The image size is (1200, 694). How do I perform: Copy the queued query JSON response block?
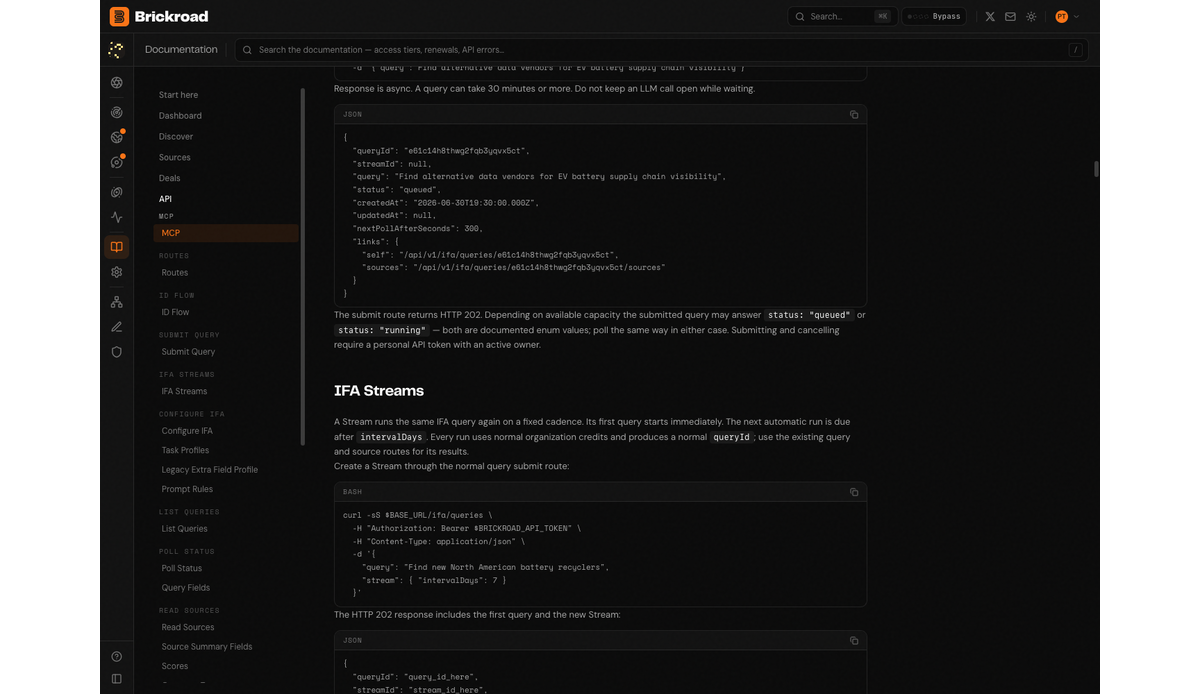(854, 115)
